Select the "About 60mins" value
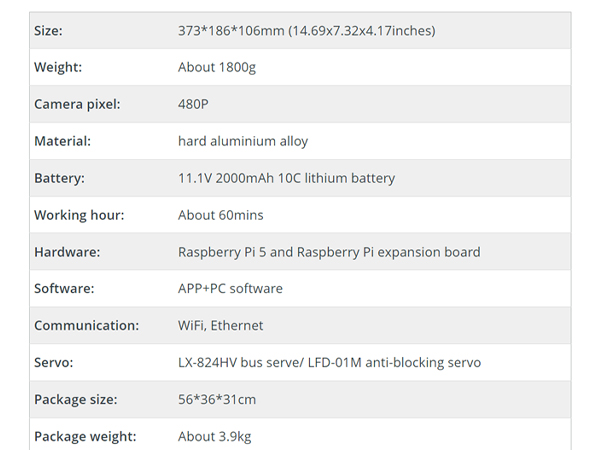600x450 pixels. 220,215
